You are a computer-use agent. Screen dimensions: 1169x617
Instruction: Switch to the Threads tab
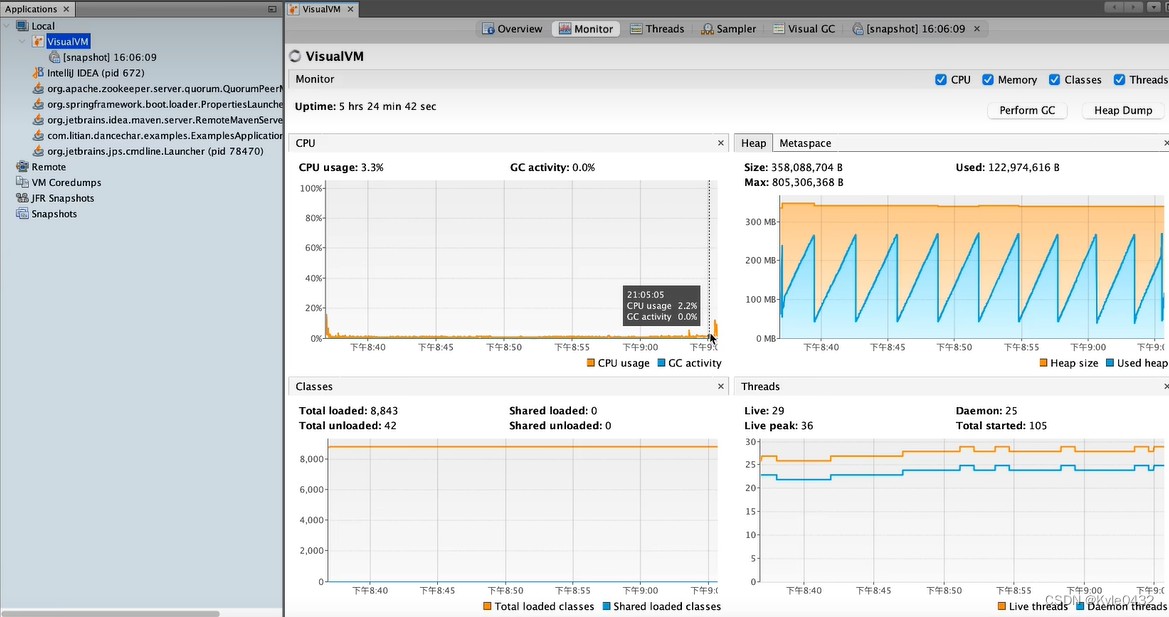[657, 29]
